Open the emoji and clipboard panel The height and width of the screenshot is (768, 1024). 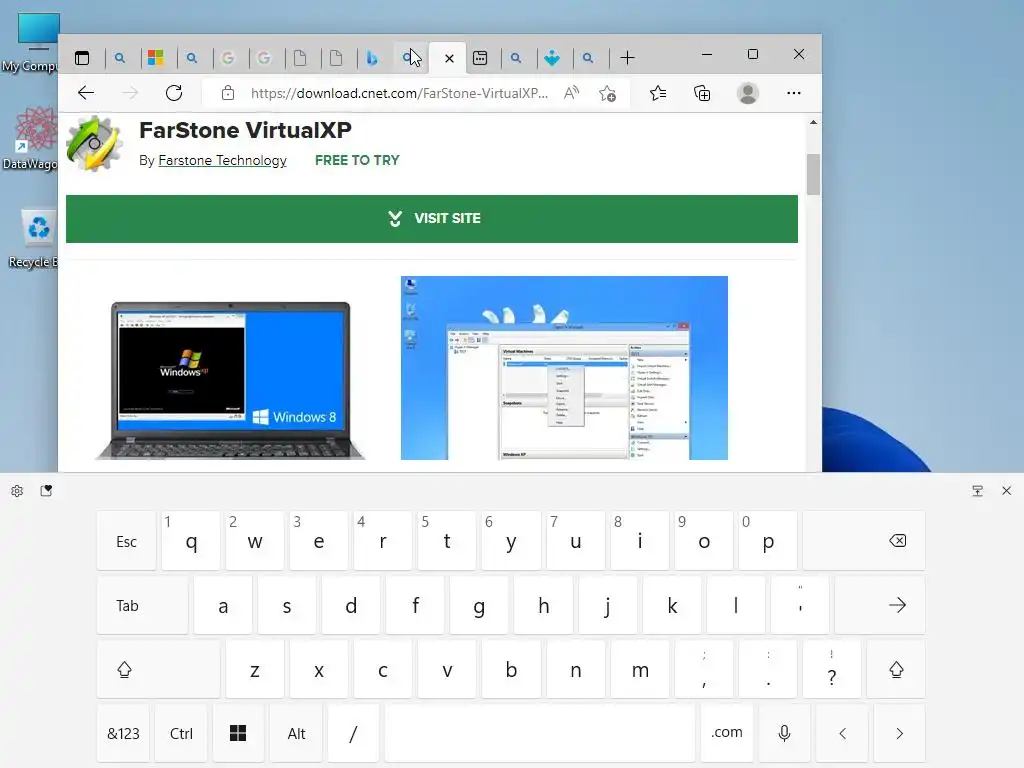pos(46,491)
